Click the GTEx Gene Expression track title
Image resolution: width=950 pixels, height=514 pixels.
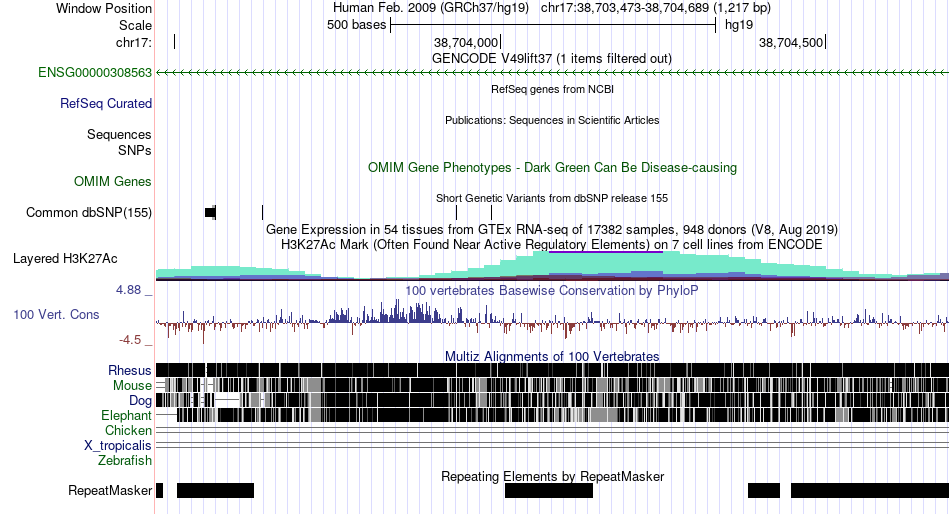(x=552, y=230)
